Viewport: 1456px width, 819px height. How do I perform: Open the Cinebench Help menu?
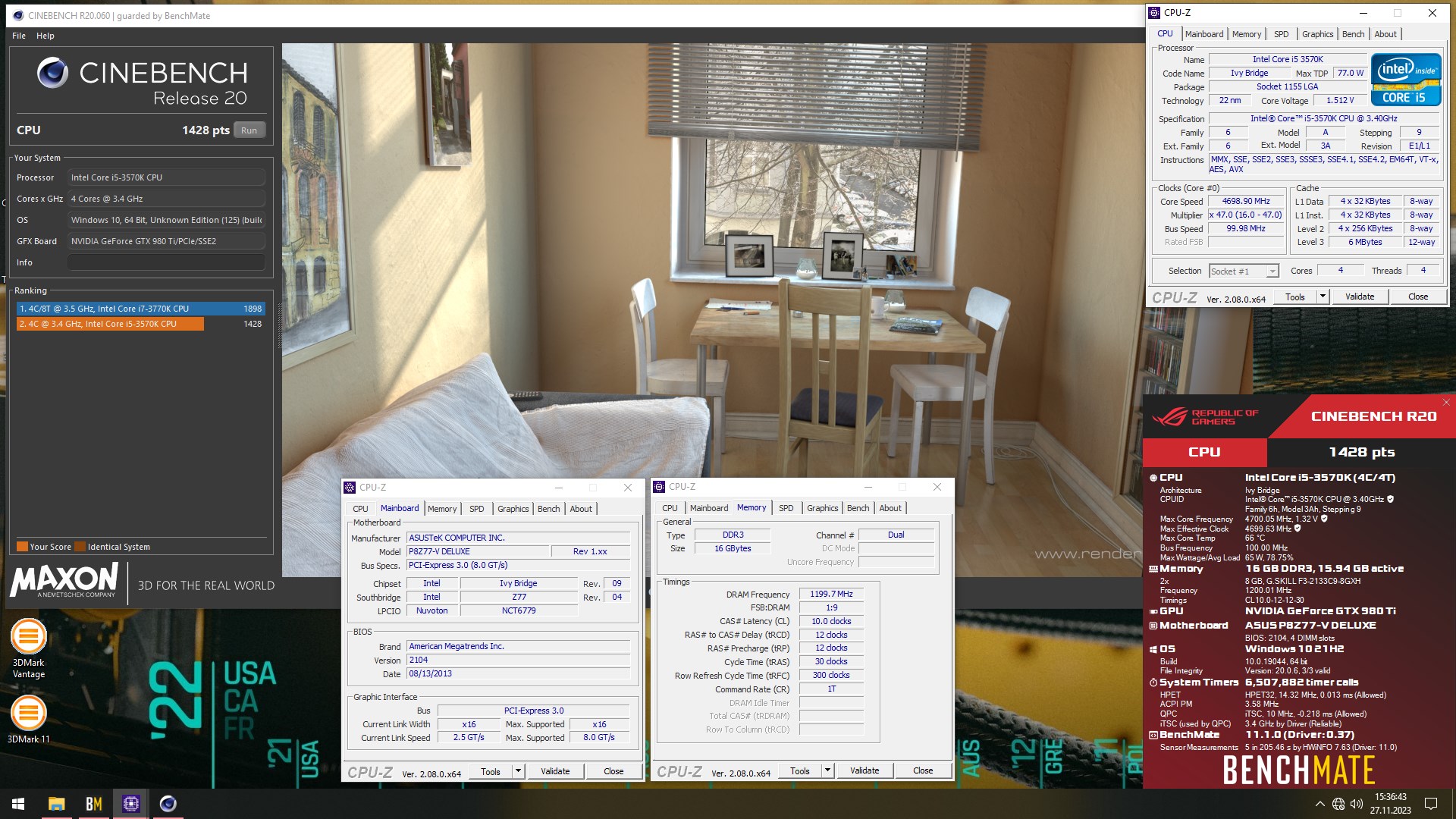(45, 36)
